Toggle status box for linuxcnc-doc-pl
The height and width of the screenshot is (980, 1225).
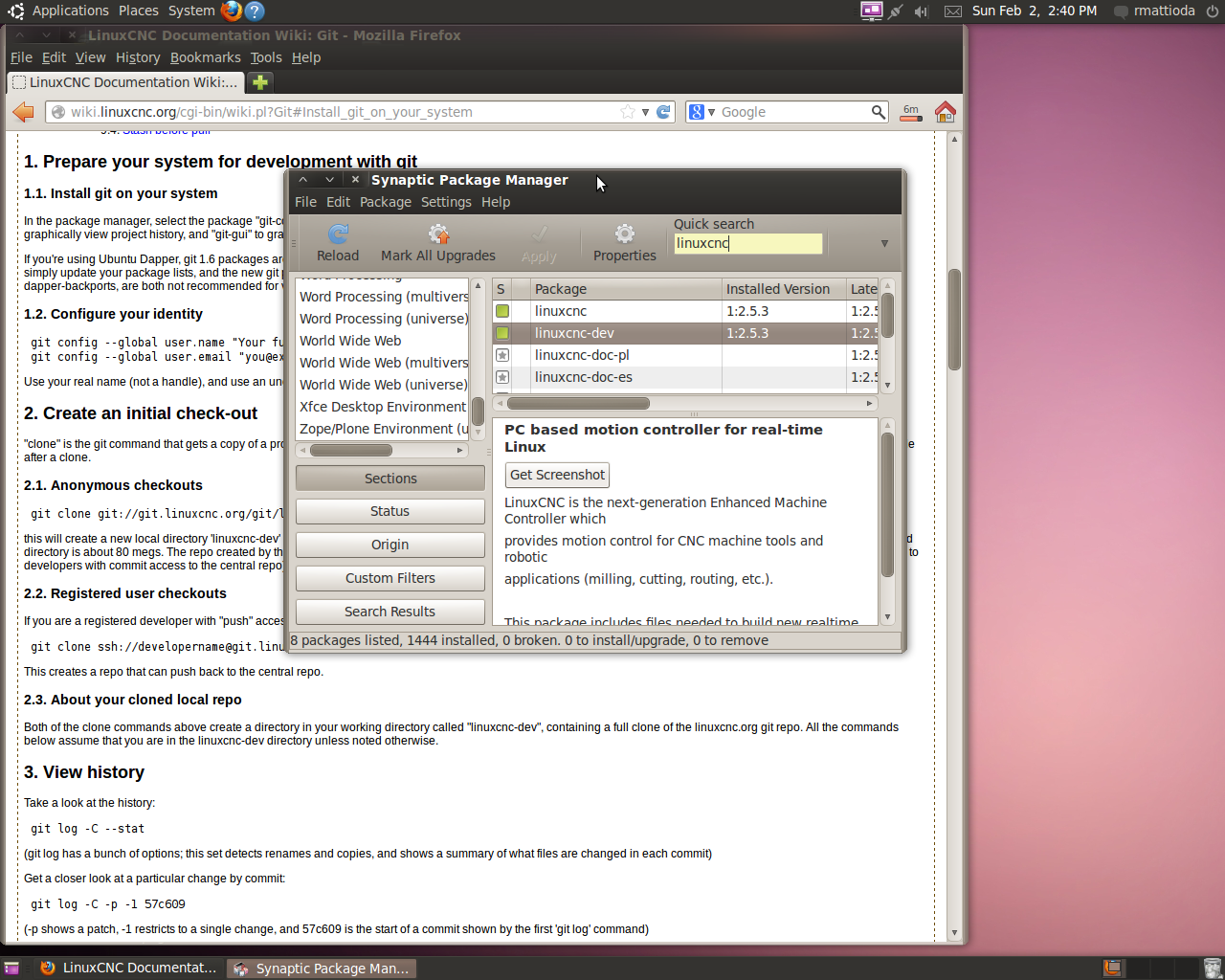tap(502, 355)
